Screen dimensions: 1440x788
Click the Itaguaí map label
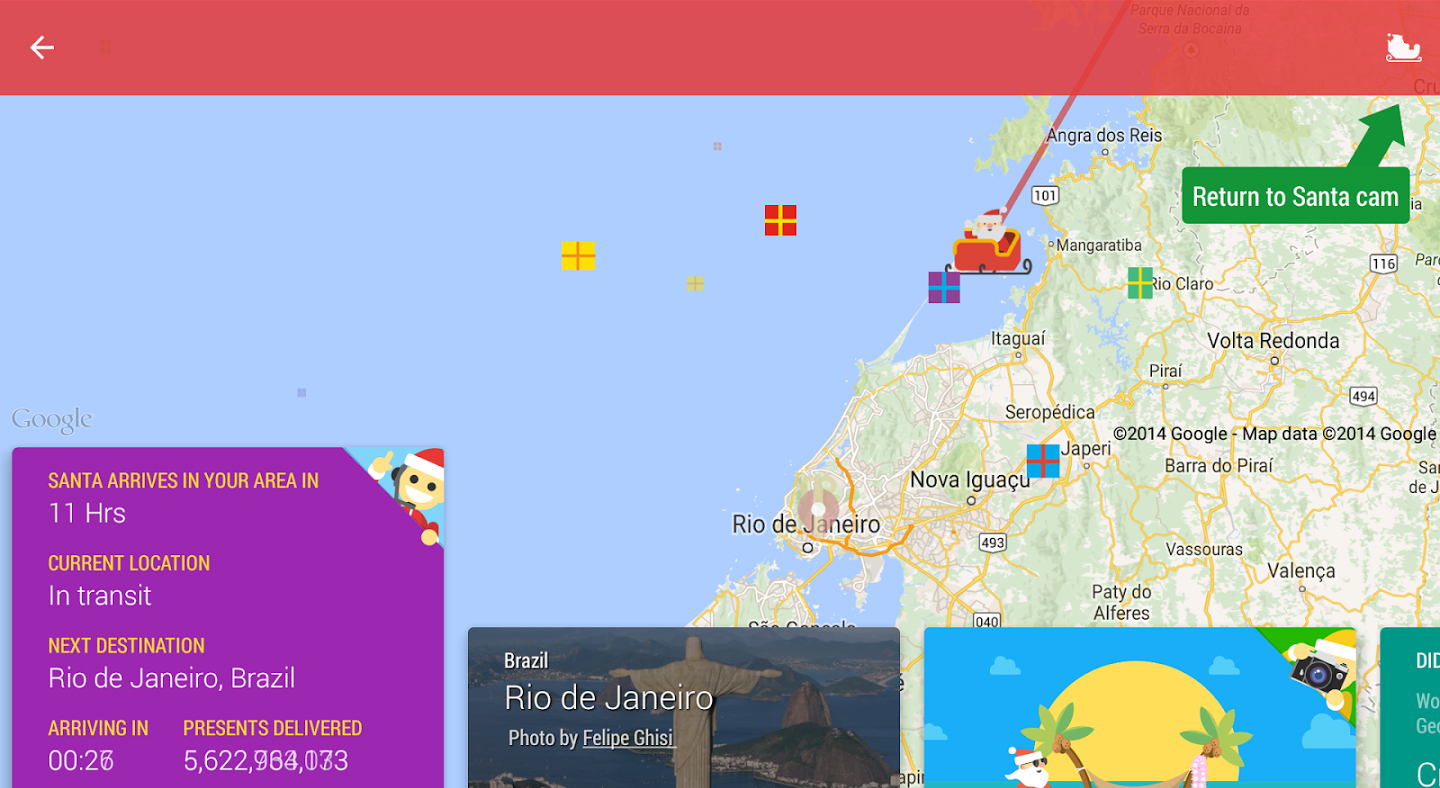pyautogui.click(x=1018, y=339)
